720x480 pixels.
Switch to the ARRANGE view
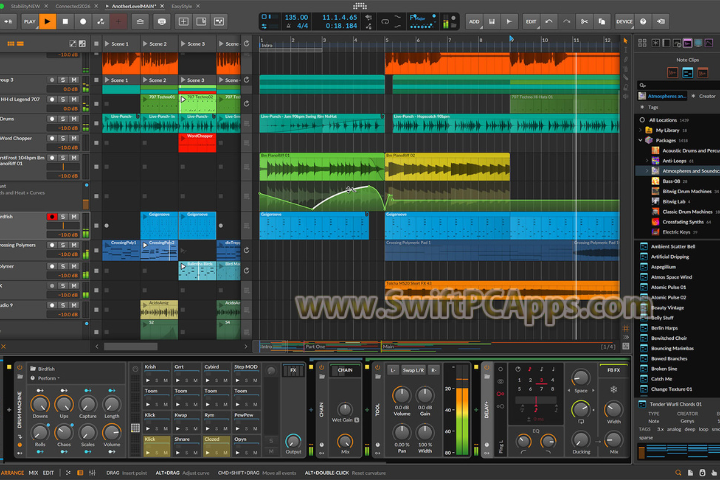[12, 473]
